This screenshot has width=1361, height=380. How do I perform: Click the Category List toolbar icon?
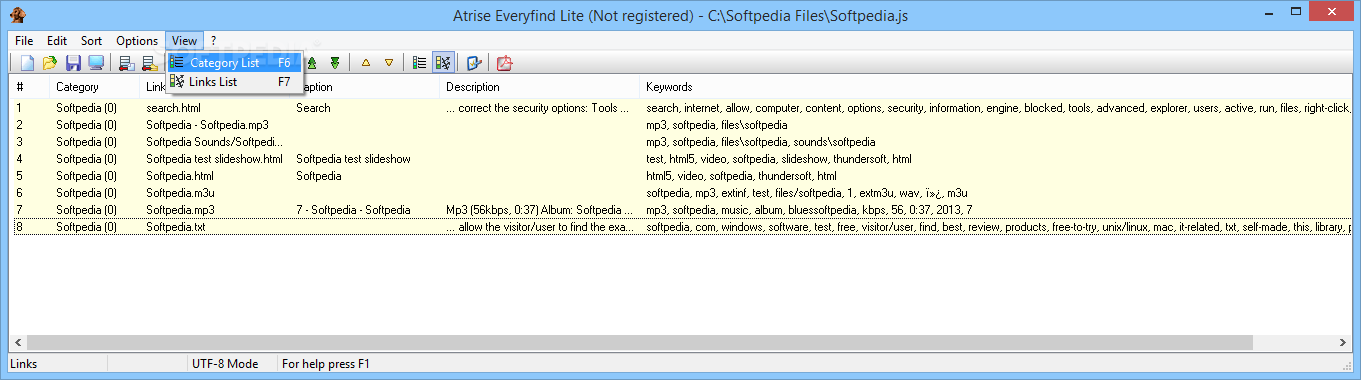[x=420, y=63]
